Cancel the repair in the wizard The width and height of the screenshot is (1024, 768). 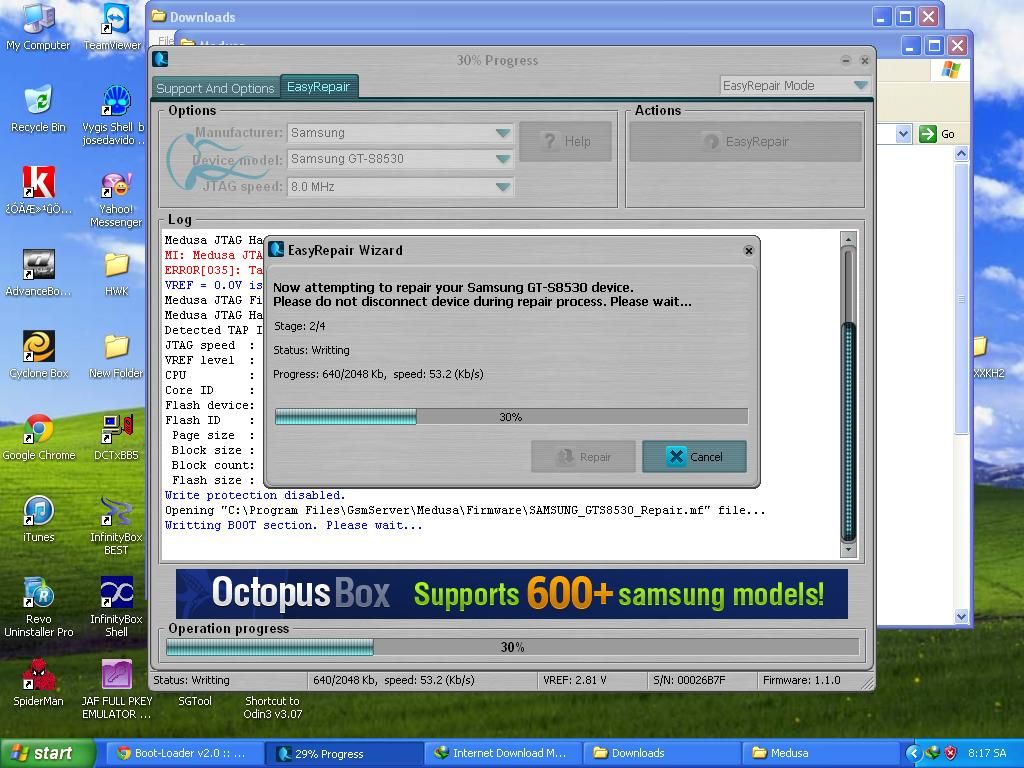point(694,456)
